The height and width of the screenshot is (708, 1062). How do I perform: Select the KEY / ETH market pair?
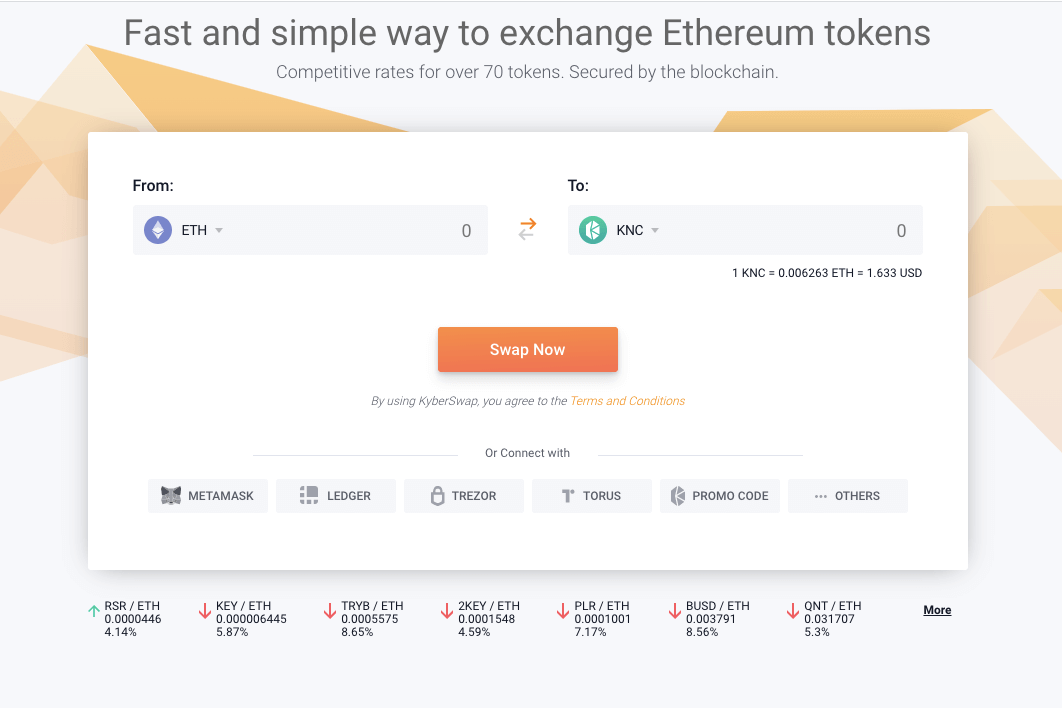[242, 619]
